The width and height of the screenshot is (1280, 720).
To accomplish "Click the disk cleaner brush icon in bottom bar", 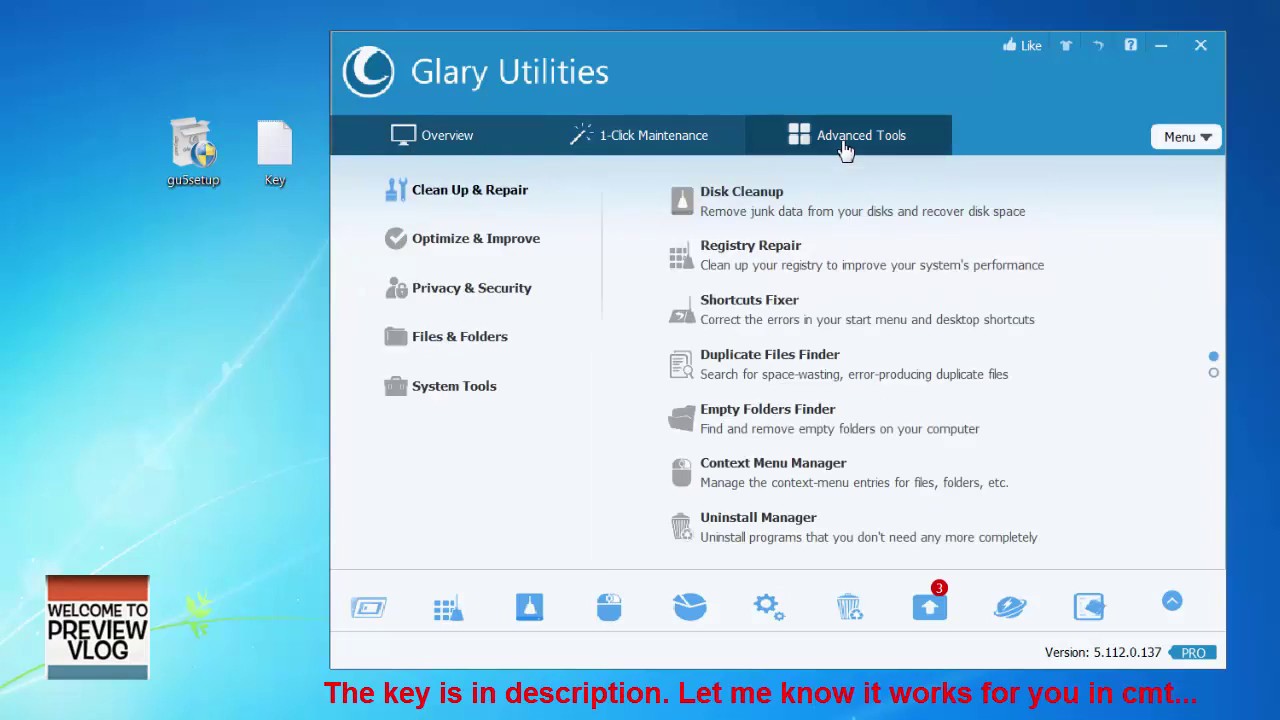I will pos(529,607).
